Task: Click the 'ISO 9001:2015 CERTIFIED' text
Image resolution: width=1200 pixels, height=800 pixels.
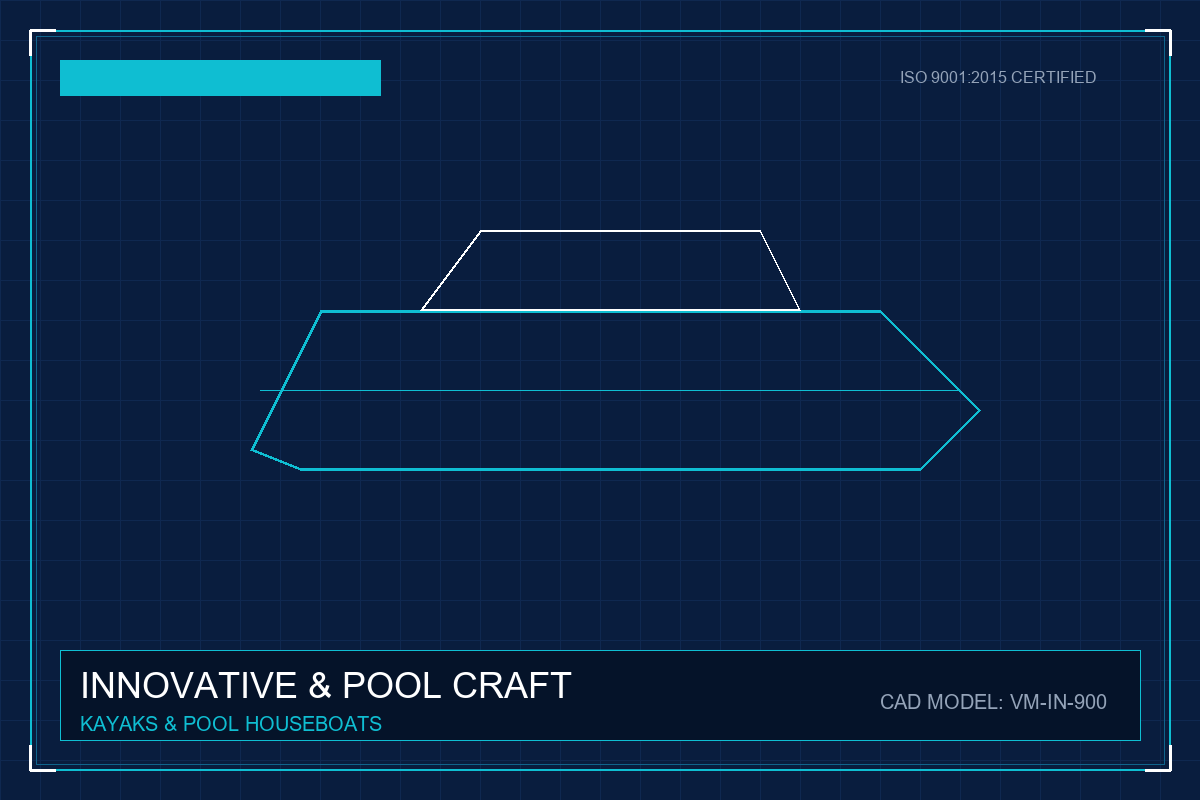Action: 998,77
